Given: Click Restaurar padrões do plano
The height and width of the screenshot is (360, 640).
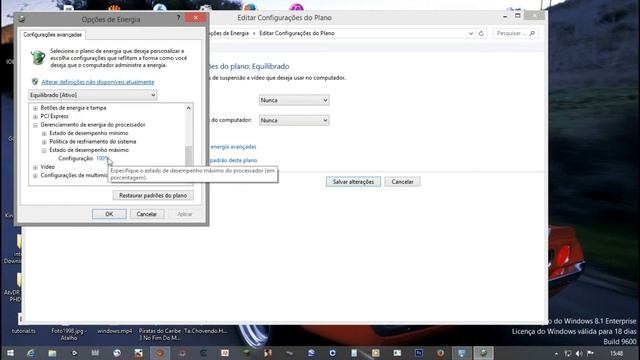Looking at the screenshot, I should (x=153, y=196).
